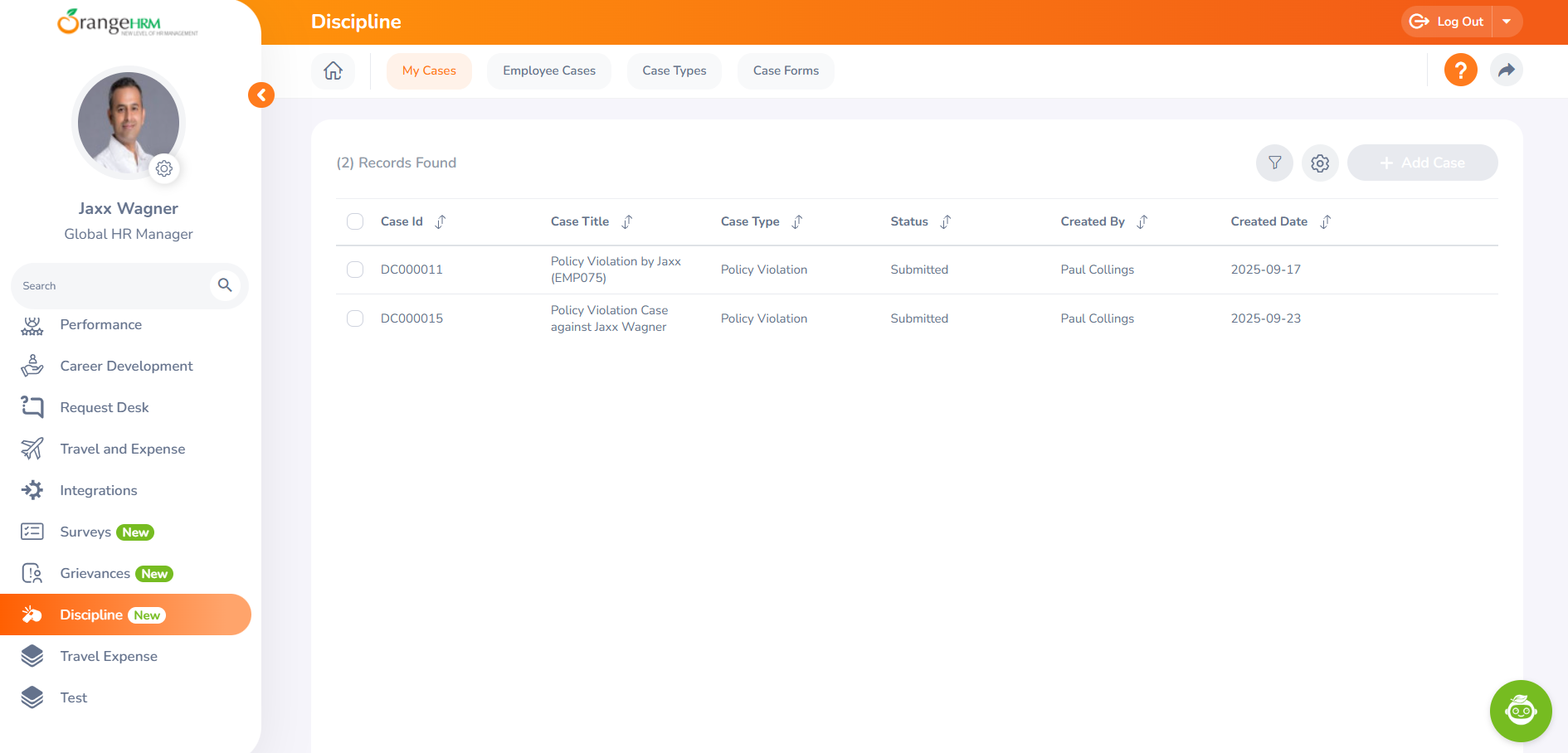Open Grievances in the sidebar
Viewport: 1568px width, 753px height.
tap(95, 573)
